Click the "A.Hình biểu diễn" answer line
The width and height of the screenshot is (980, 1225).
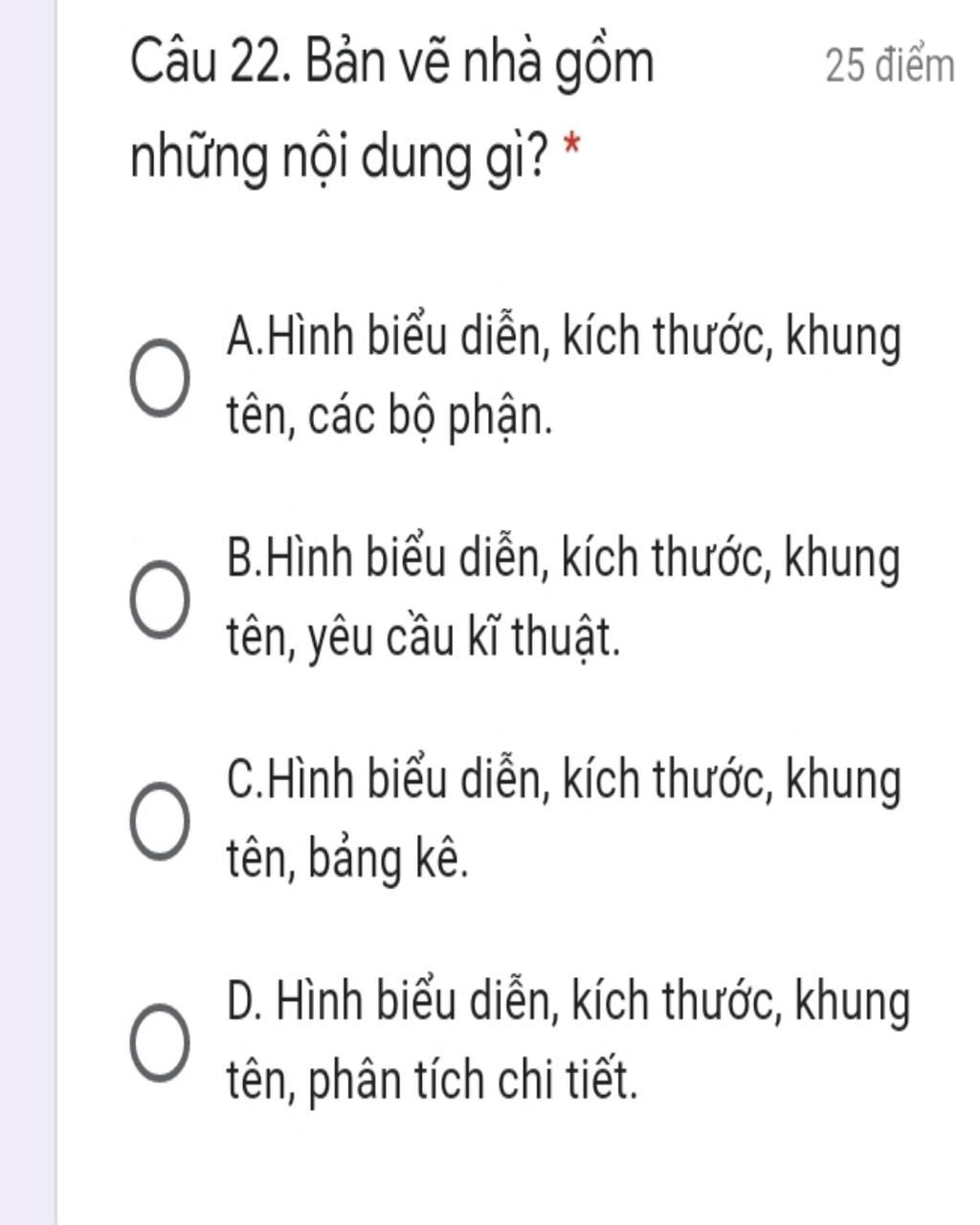(565, 339)
